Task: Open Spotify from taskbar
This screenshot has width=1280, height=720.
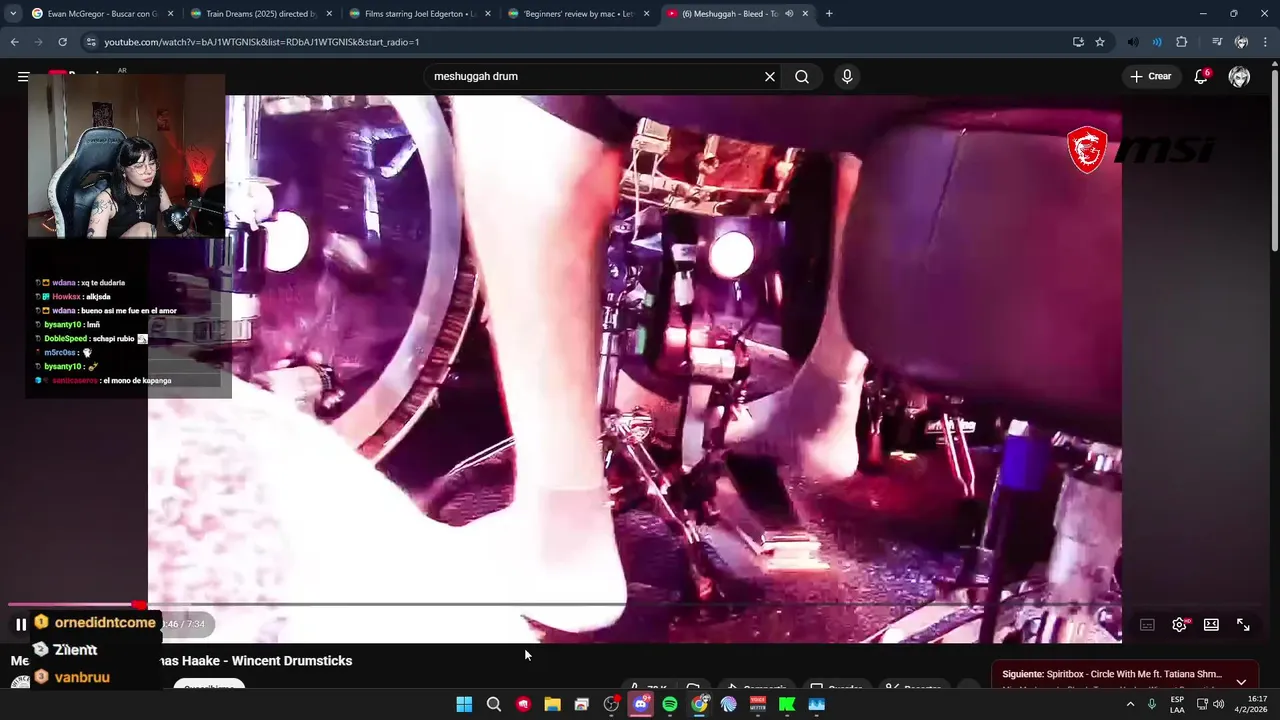Action: coord(670,704)
